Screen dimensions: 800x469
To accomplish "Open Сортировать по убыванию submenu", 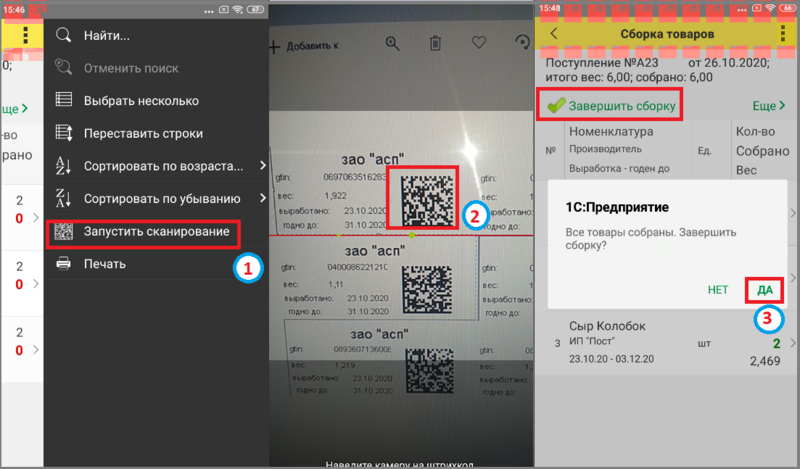I will click(156, 199).
